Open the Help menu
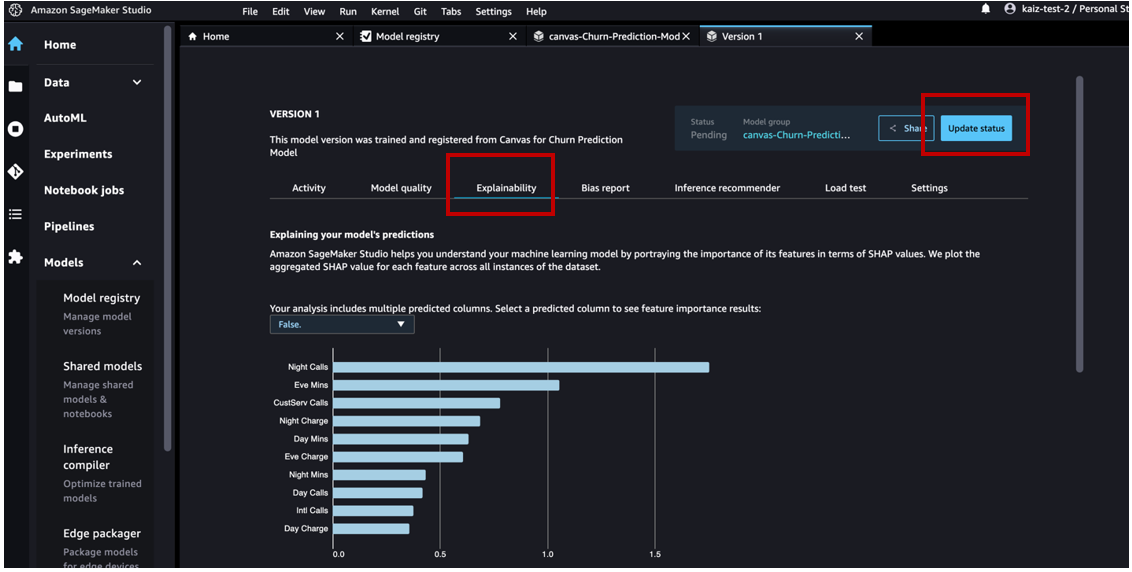The width and height of the screenshot is (1132, 572). [536, 12]
